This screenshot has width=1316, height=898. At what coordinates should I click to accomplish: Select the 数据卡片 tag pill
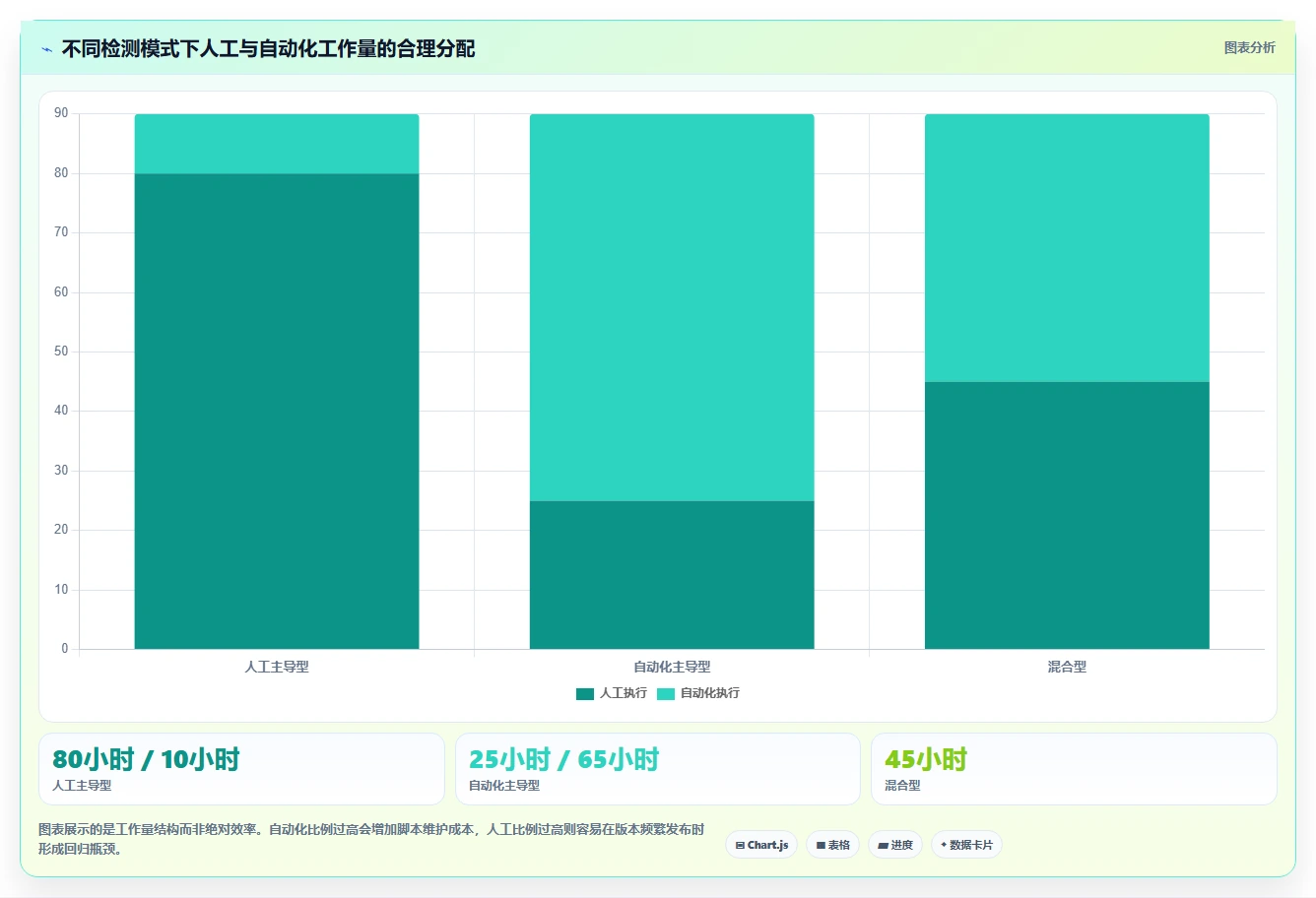(966, 845)
